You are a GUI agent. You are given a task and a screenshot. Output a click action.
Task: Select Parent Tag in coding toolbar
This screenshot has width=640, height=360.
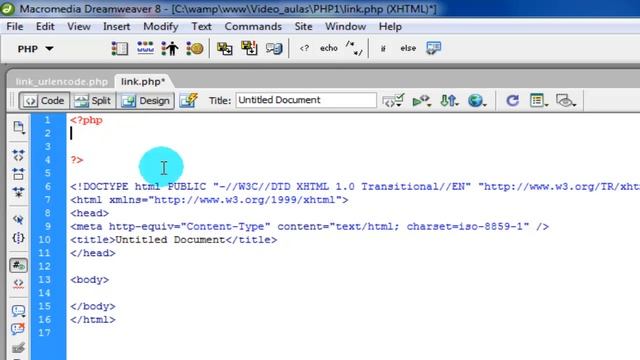point(18,220)
